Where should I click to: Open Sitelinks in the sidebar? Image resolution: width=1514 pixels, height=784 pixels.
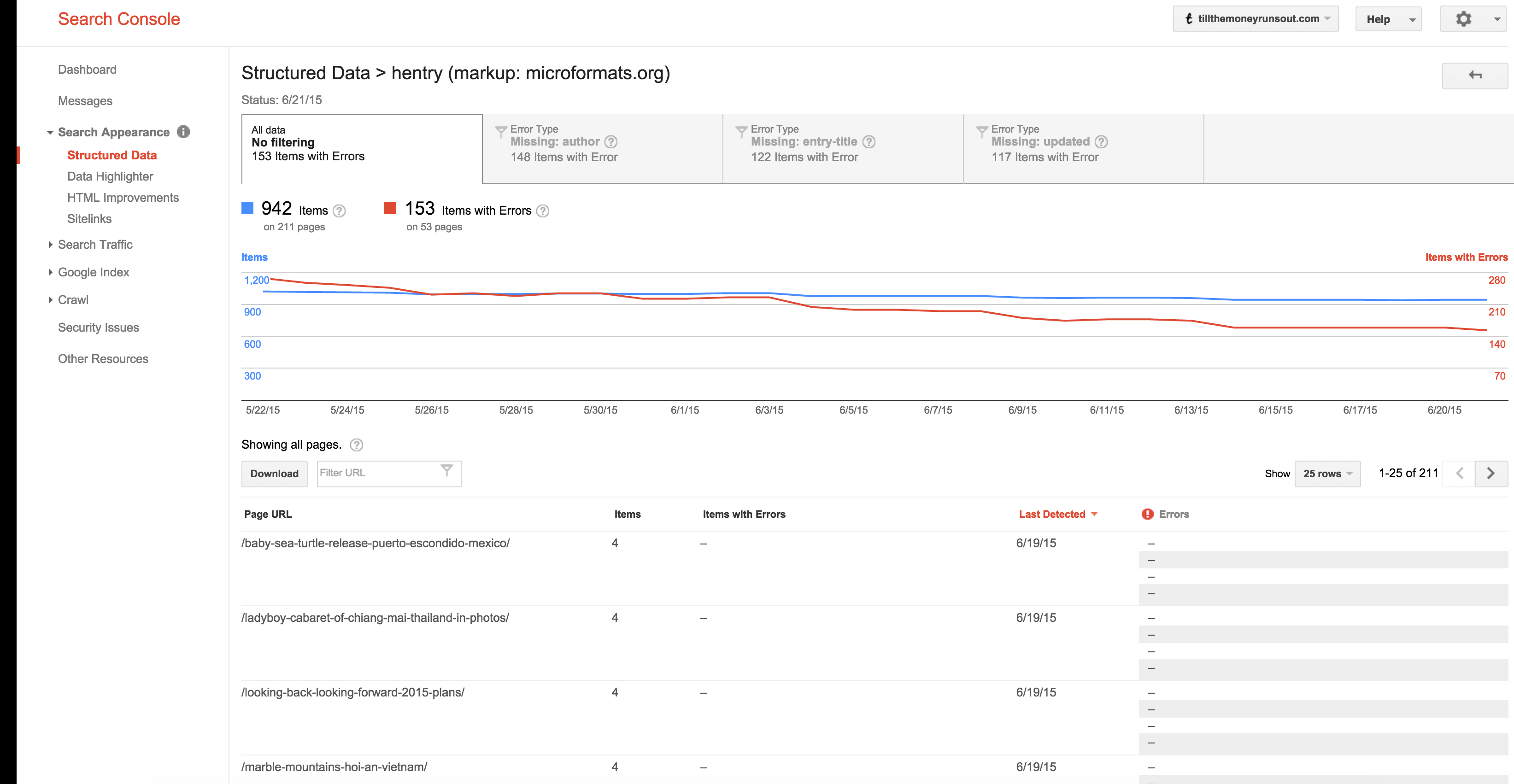89,219
